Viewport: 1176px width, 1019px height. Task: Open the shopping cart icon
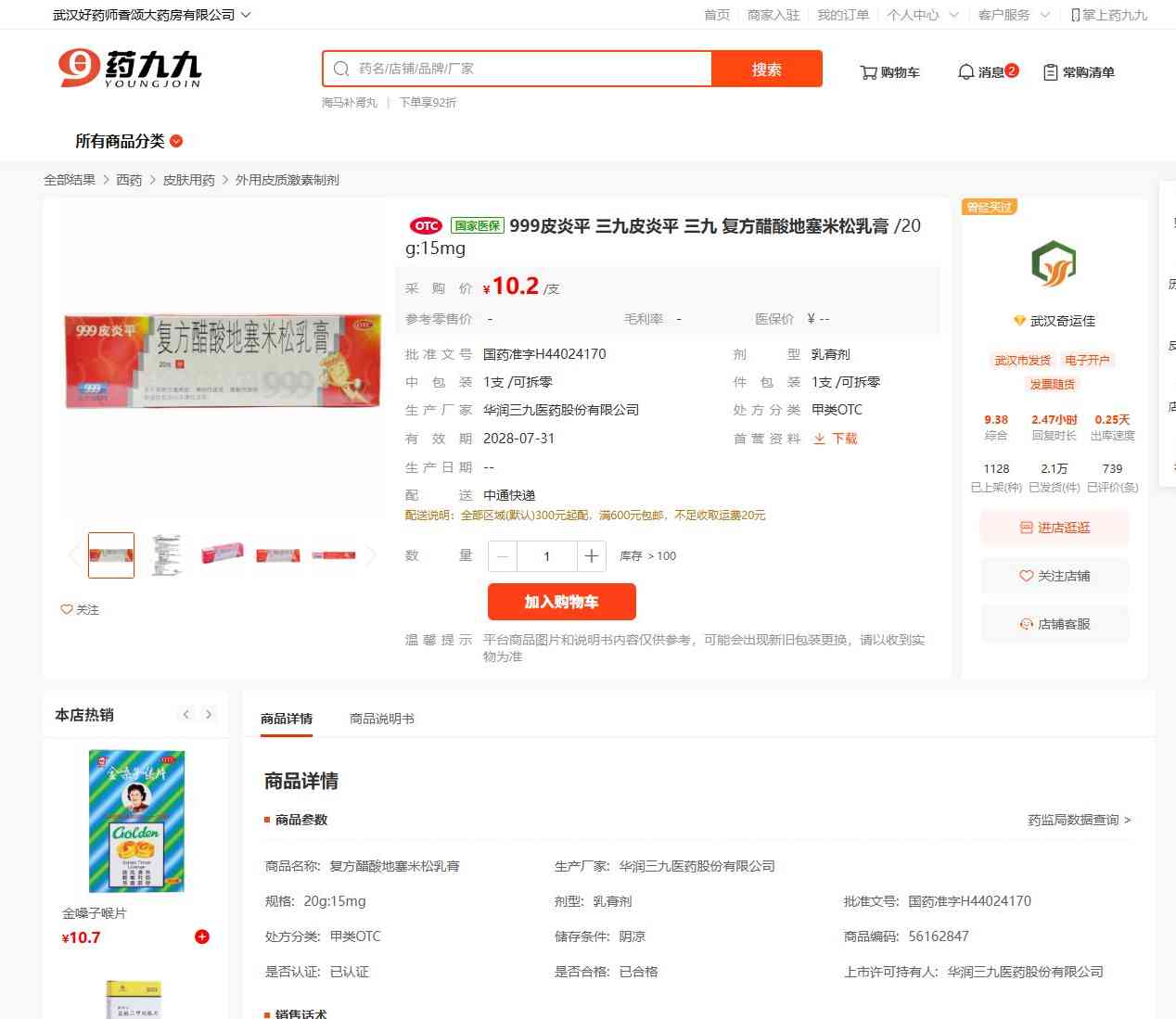[x=868, y=72]
